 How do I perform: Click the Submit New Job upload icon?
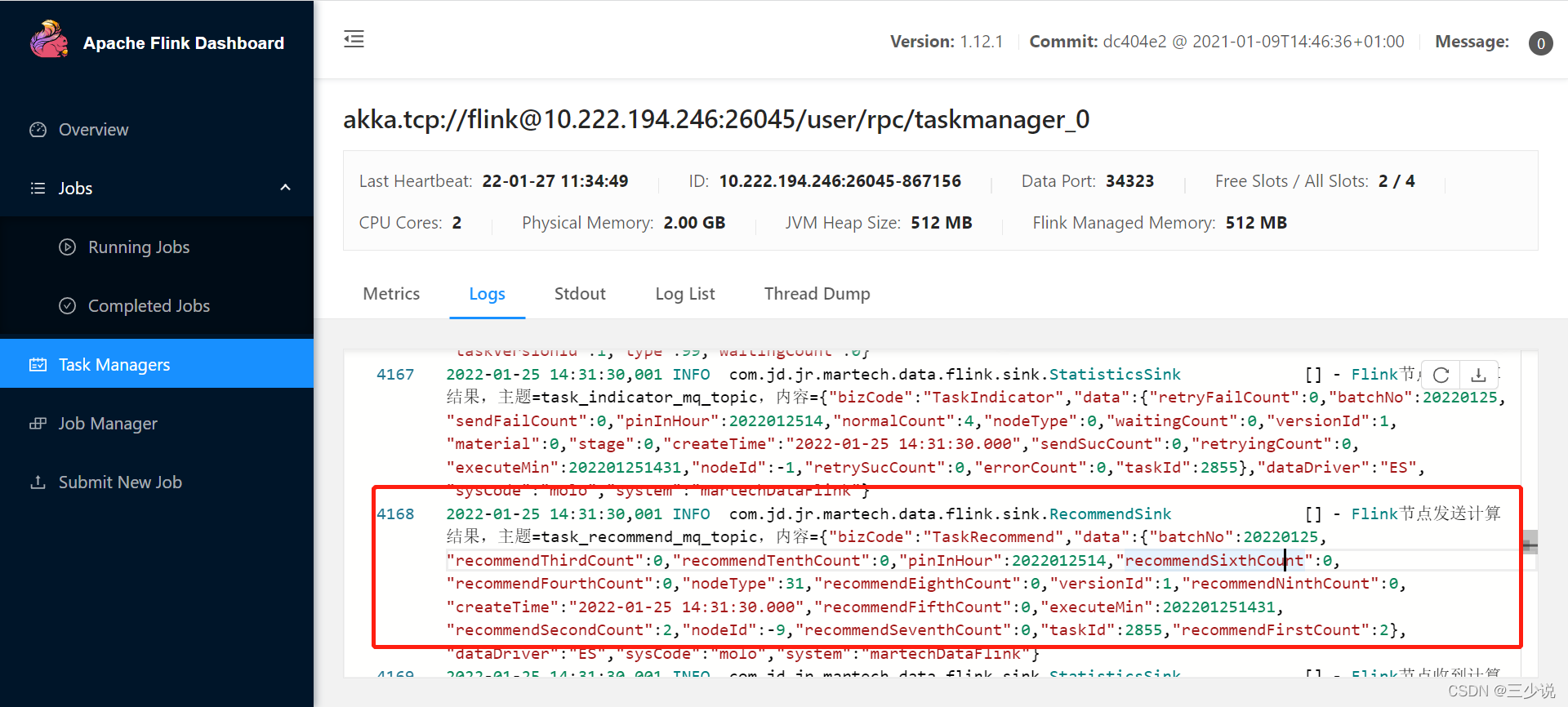point(38,482)
